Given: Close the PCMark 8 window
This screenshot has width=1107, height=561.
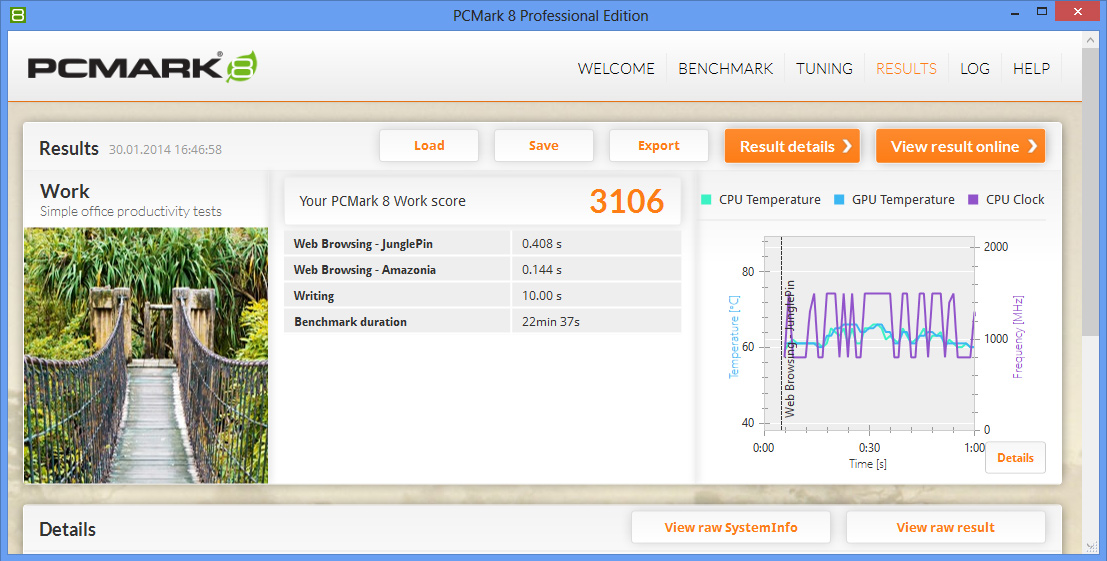Looking at the screenshot, I should click(x=1078, y=11).
